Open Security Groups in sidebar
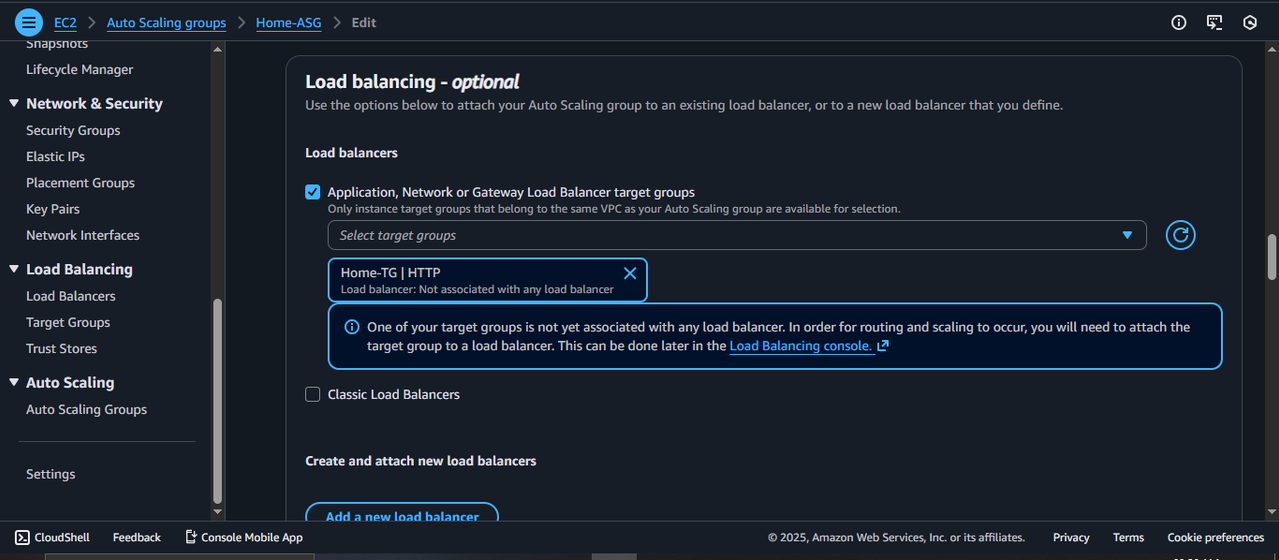 (x=73, y=130)
